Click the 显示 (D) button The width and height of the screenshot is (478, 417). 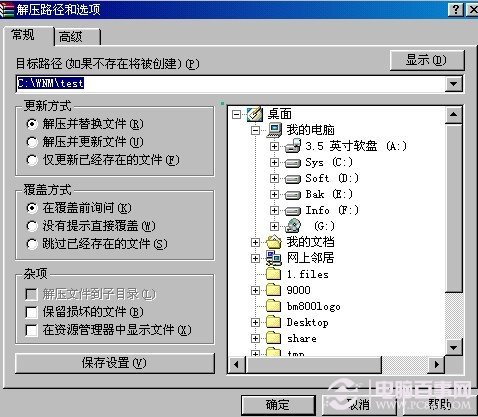tap(427, 60)
